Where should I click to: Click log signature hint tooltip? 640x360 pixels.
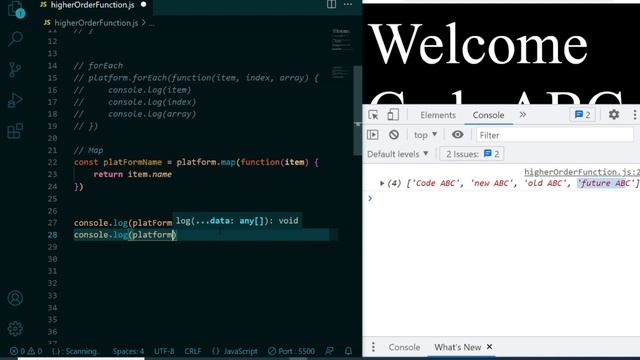[237, 221]
